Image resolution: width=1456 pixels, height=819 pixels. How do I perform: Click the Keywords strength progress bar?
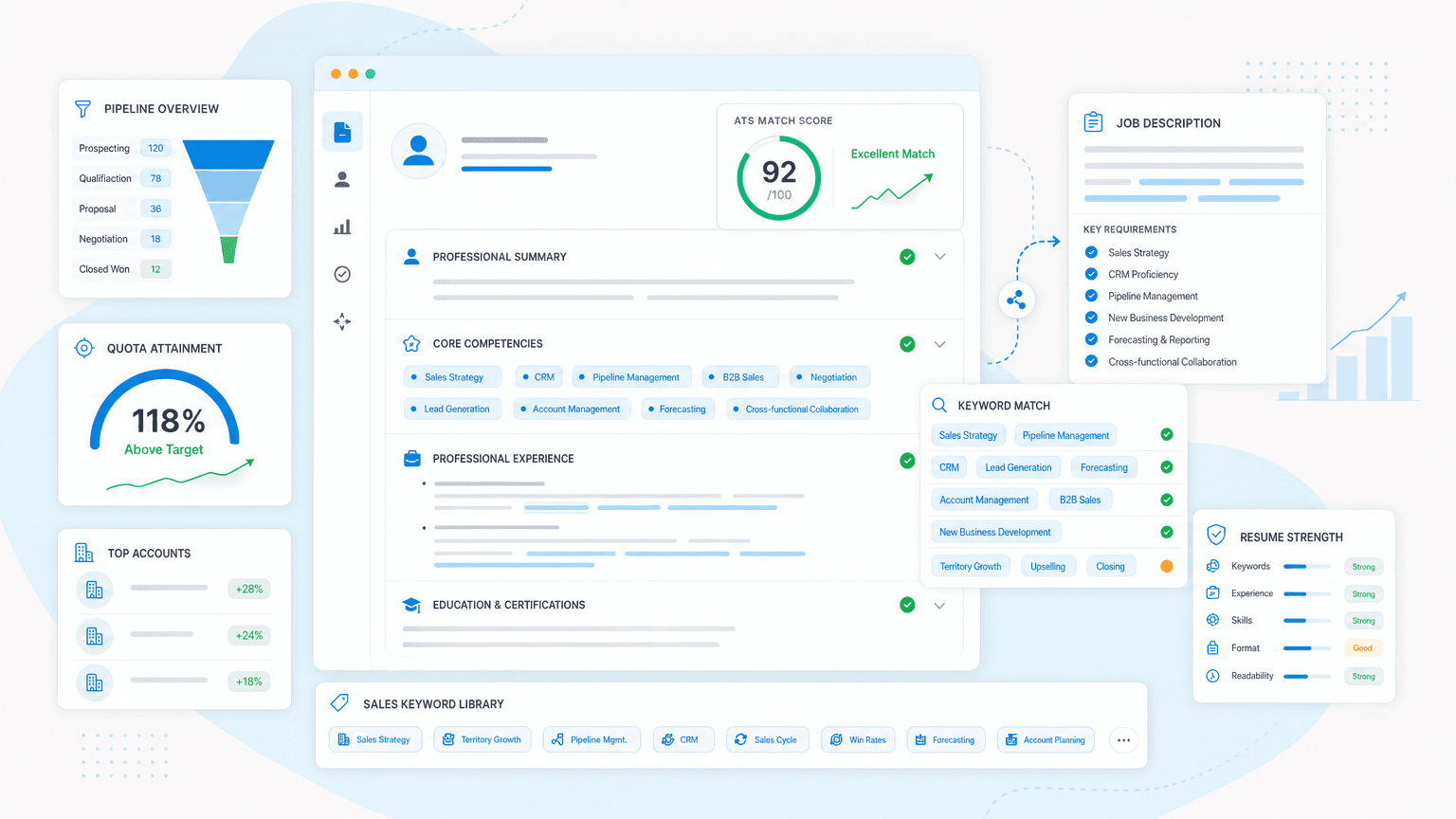1308,567
